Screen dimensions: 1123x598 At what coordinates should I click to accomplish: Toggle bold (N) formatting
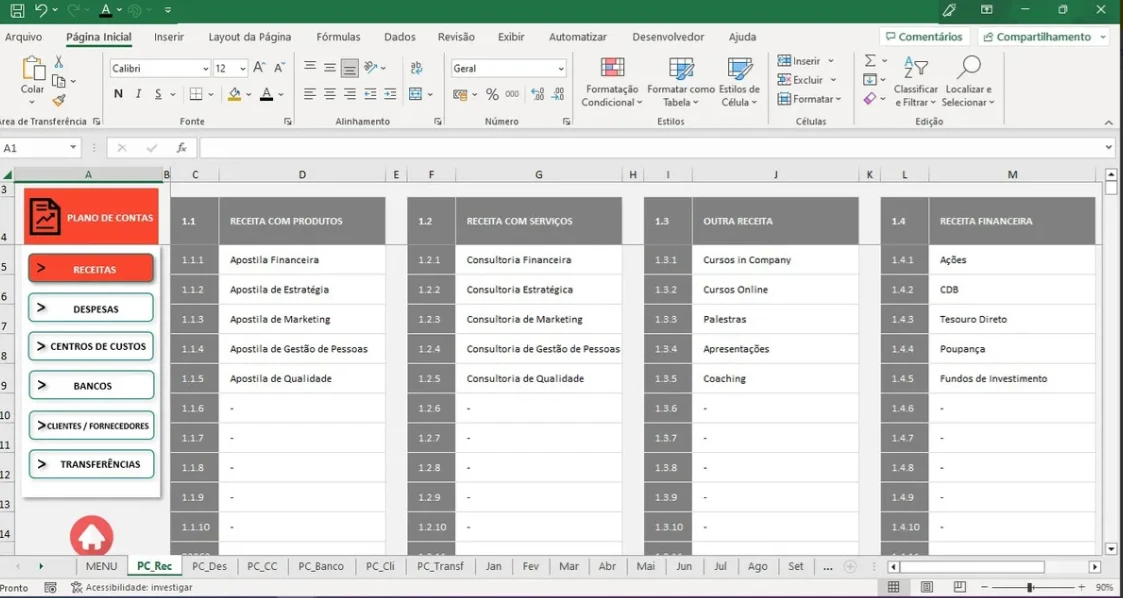tap(118, 94)
